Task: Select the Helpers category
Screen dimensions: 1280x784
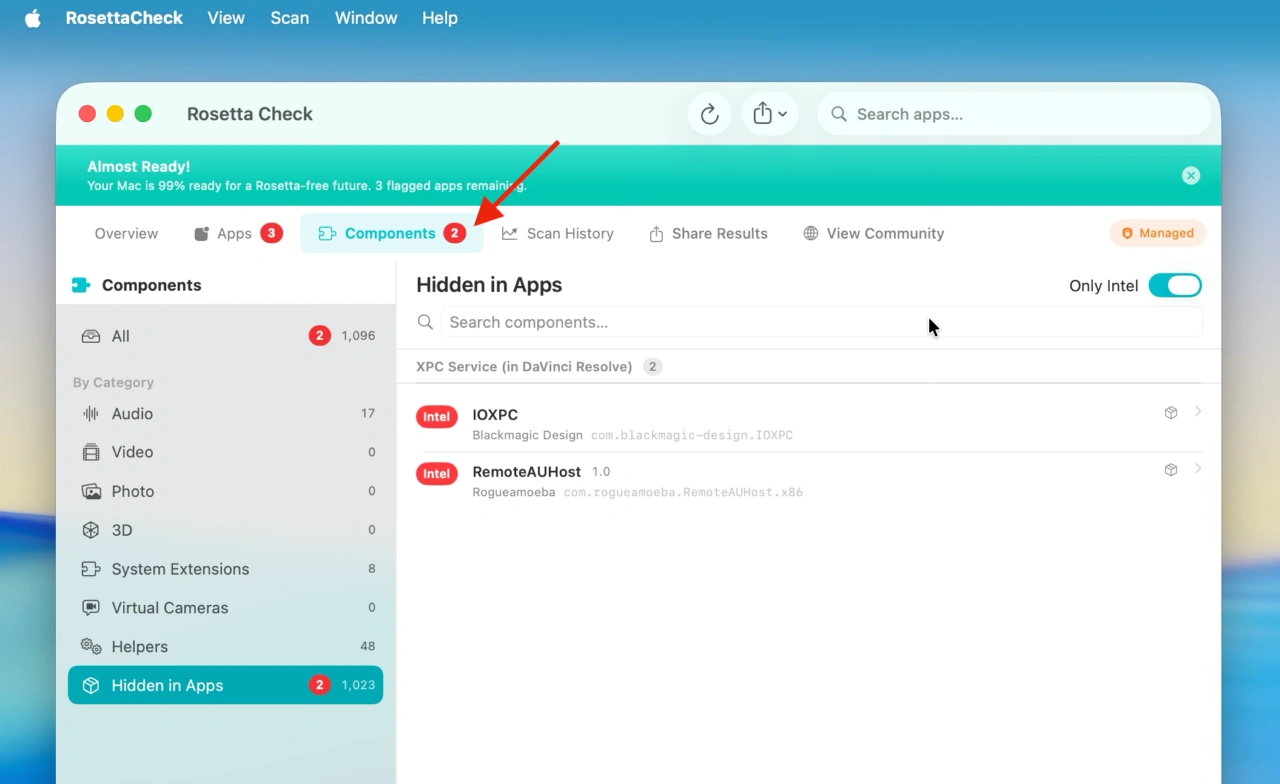Action: point(226,646)
